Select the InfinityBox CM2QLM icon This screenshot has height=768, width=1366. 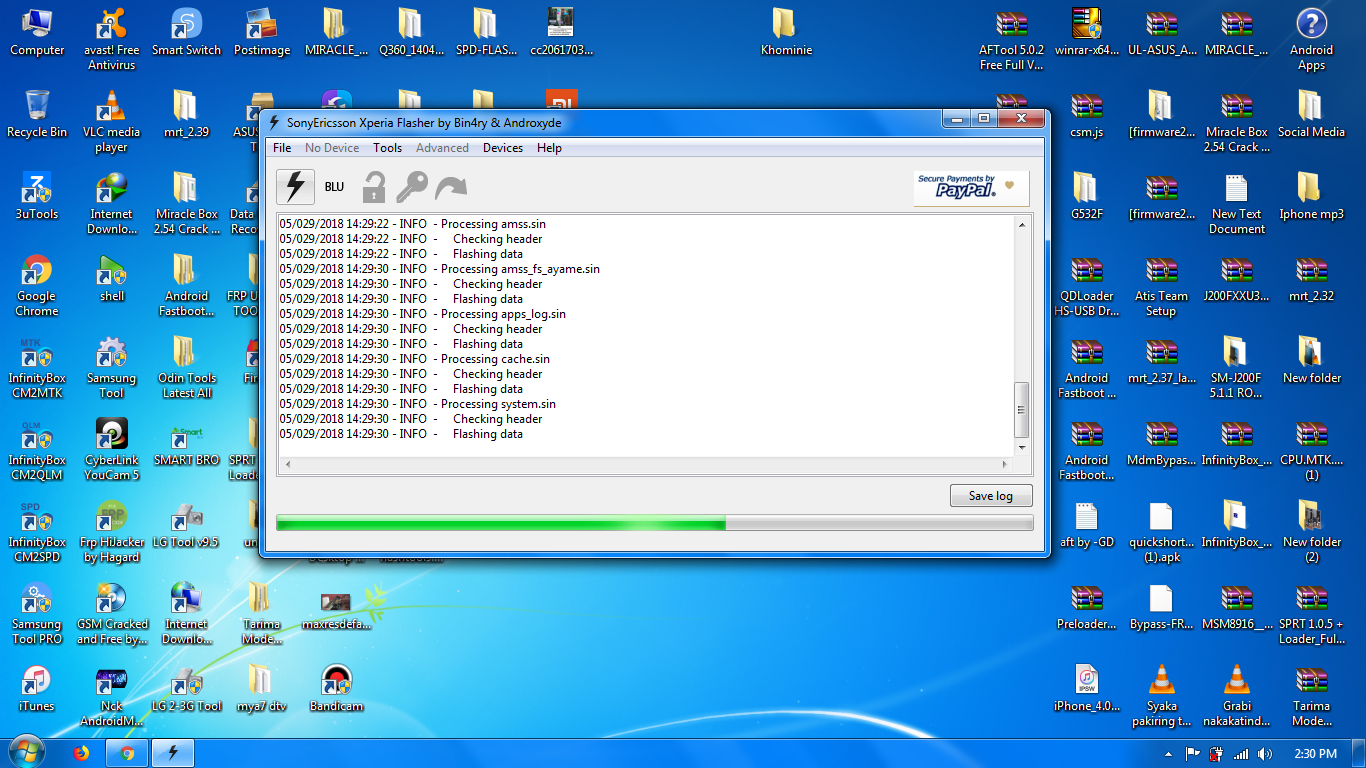click(37, 449)
